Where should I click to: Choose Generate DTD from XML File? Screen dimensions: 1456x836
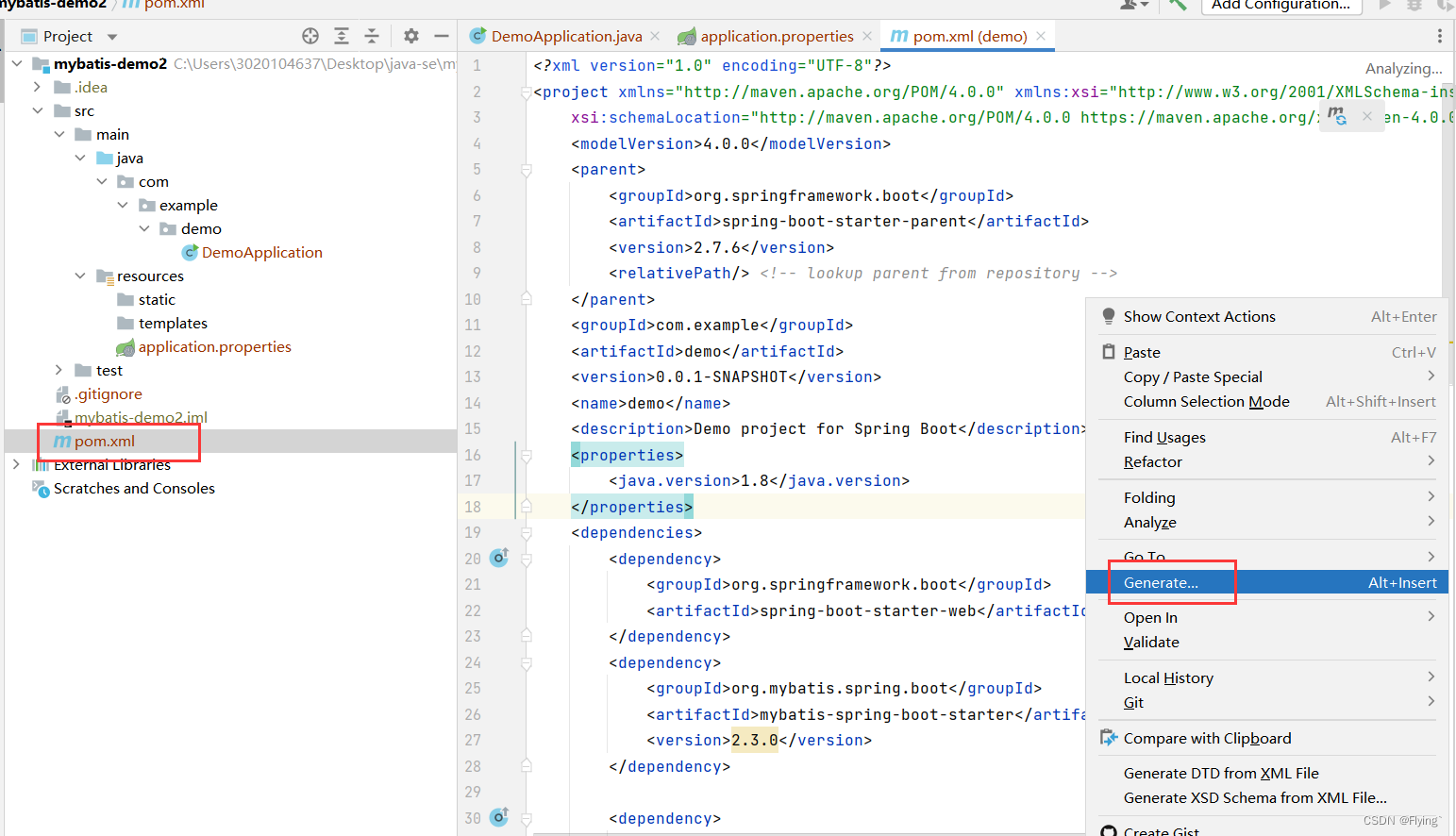(x=1267, y=773)
